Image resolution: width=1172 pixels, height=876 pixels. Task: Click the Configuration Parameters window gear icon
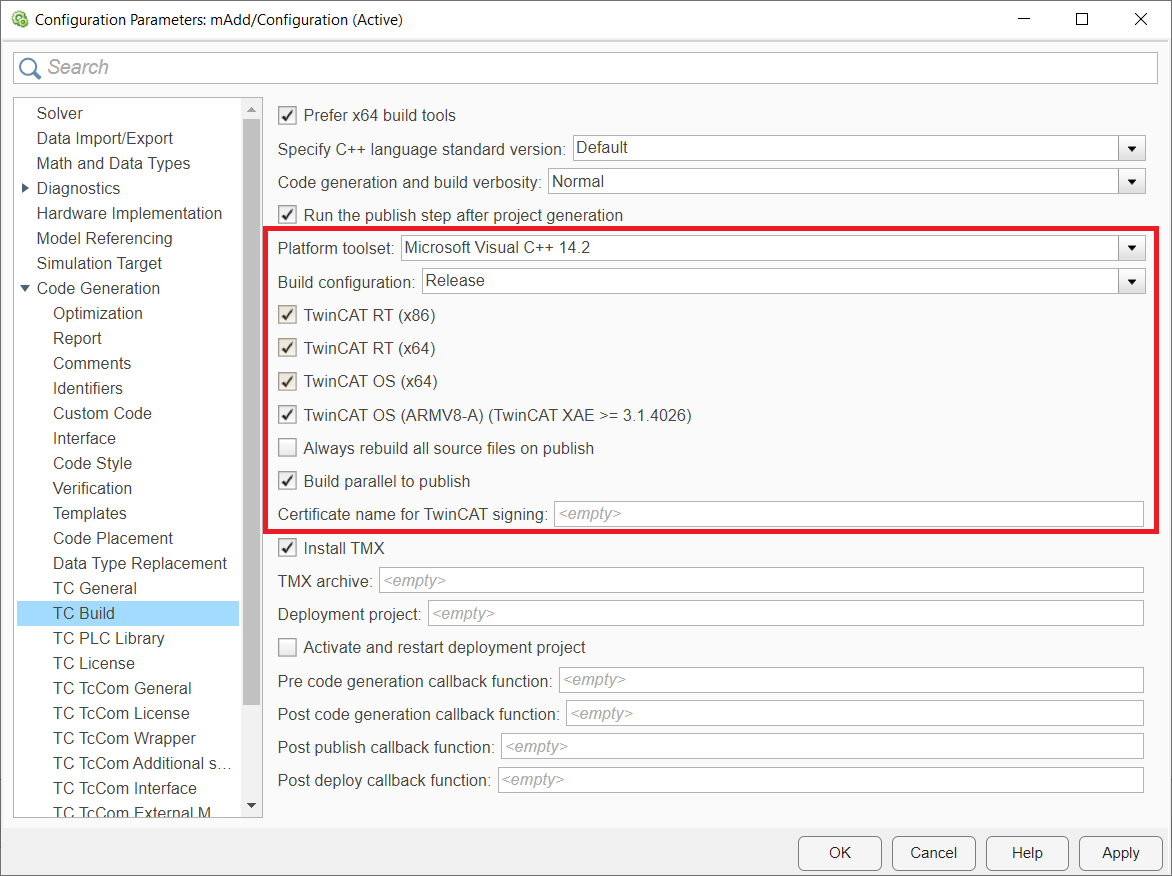pyautogui.click(x=19, y=19)
